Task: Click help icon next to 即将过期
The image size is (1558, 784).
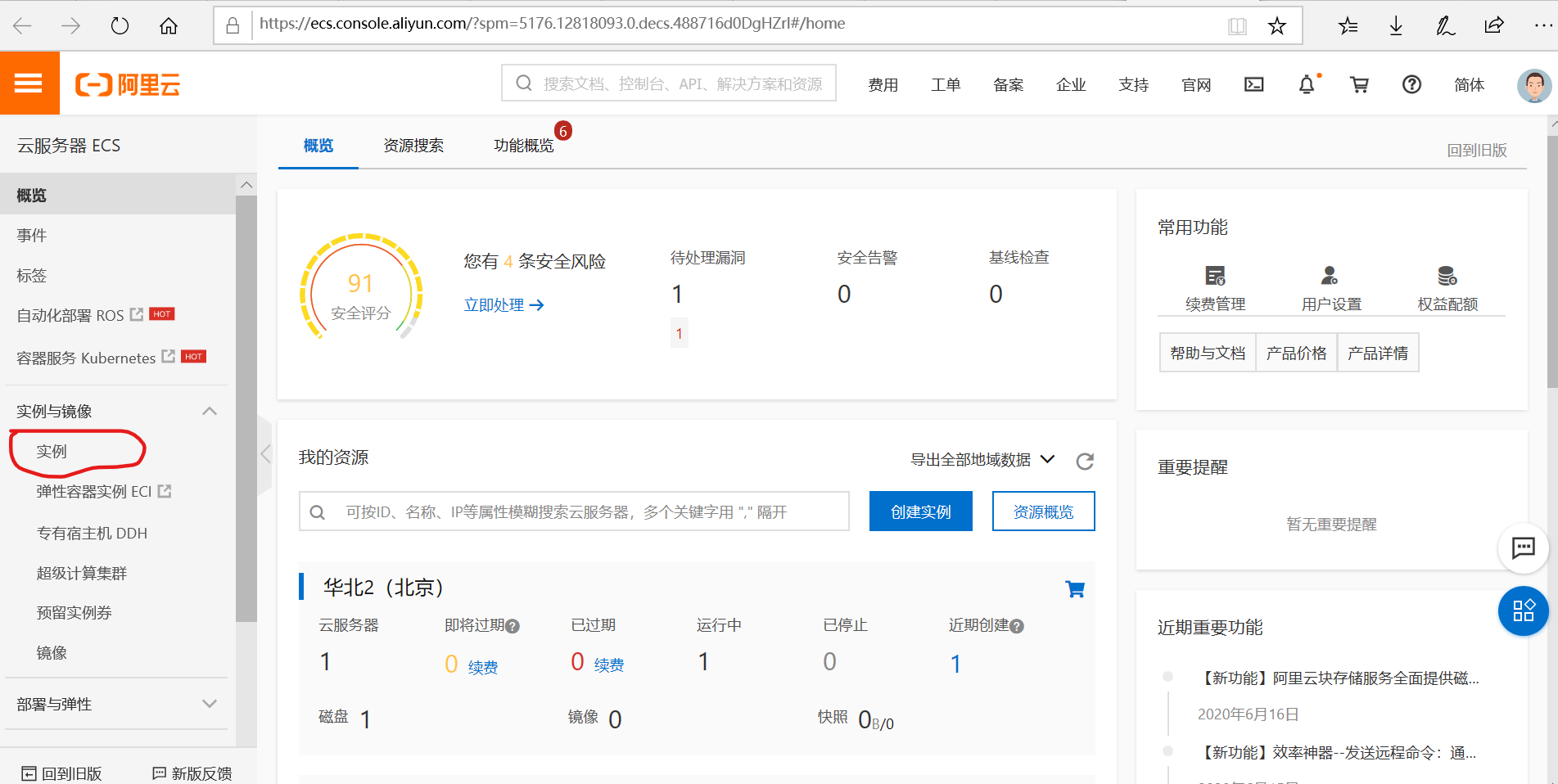Action: pos(513,626)
